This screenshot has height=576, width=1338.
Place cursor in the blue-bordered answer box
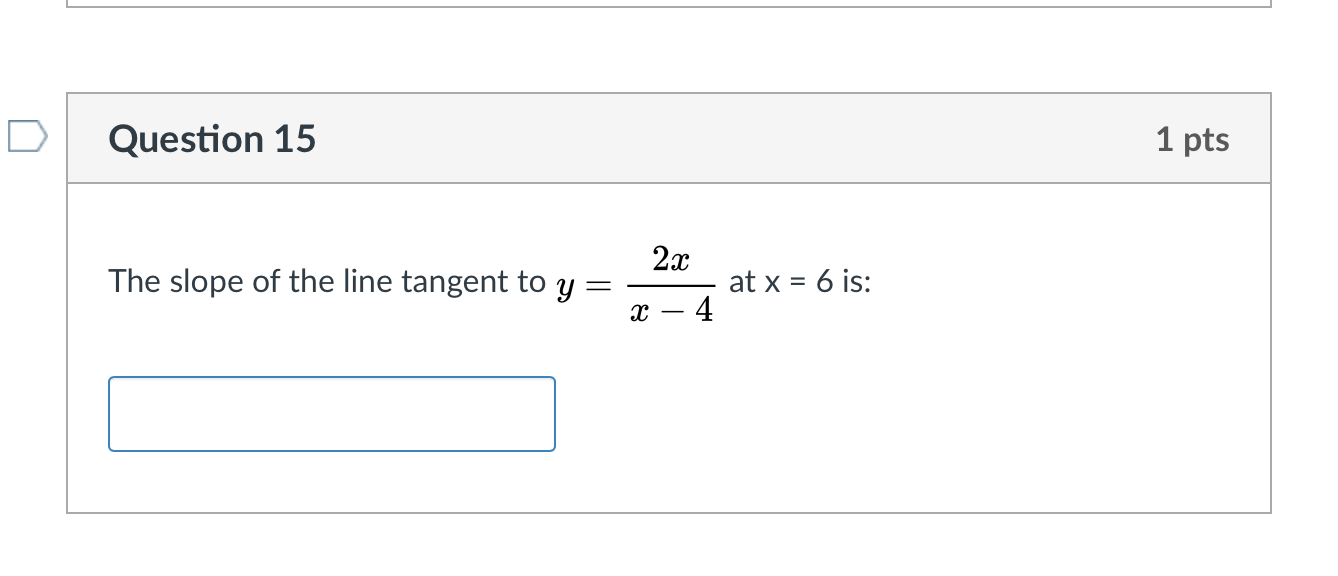coord(331,414)
